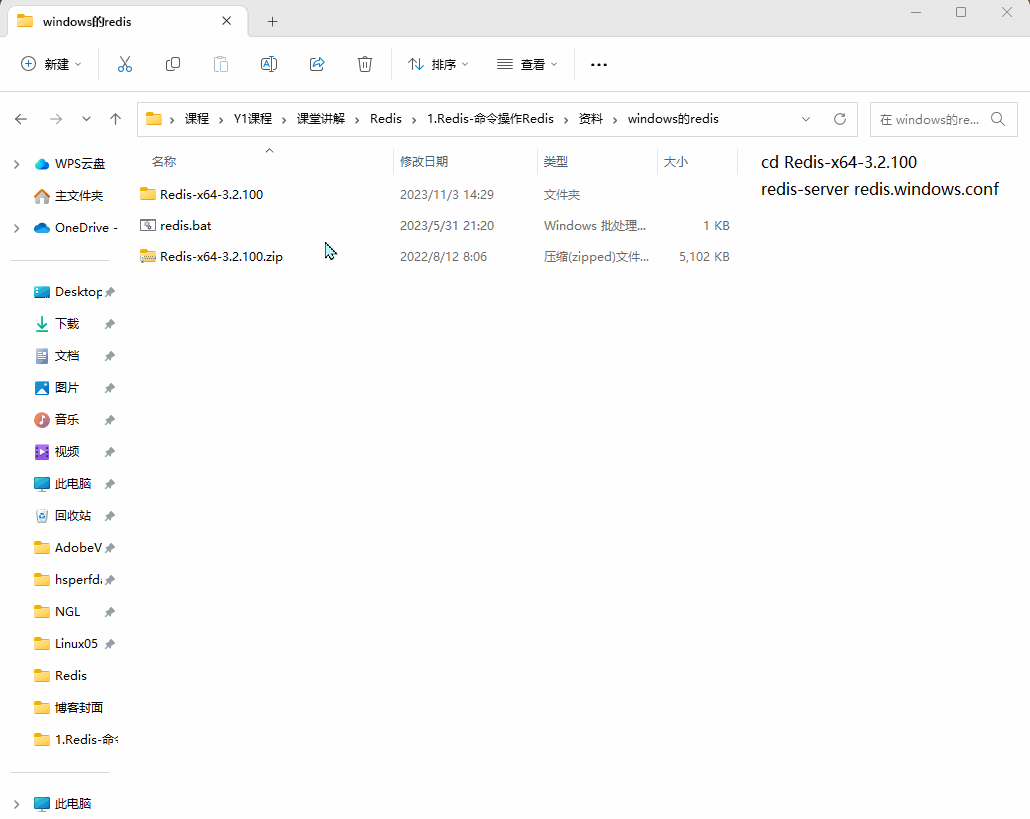Expand WPS云盘 tree node
Image resolution: width=1030 pixels, height=819 pixels.
click(16, 164)
